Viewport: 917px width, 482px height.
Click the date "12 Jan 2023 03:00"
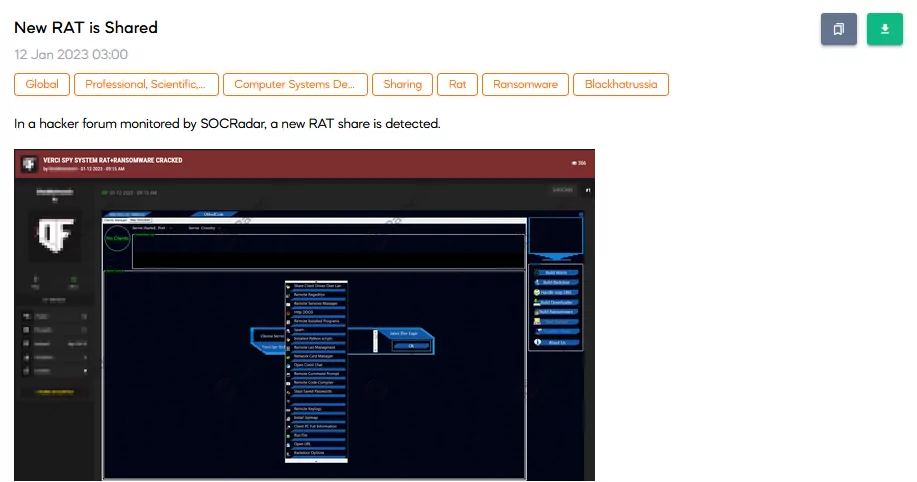click(x=71, y=54)
